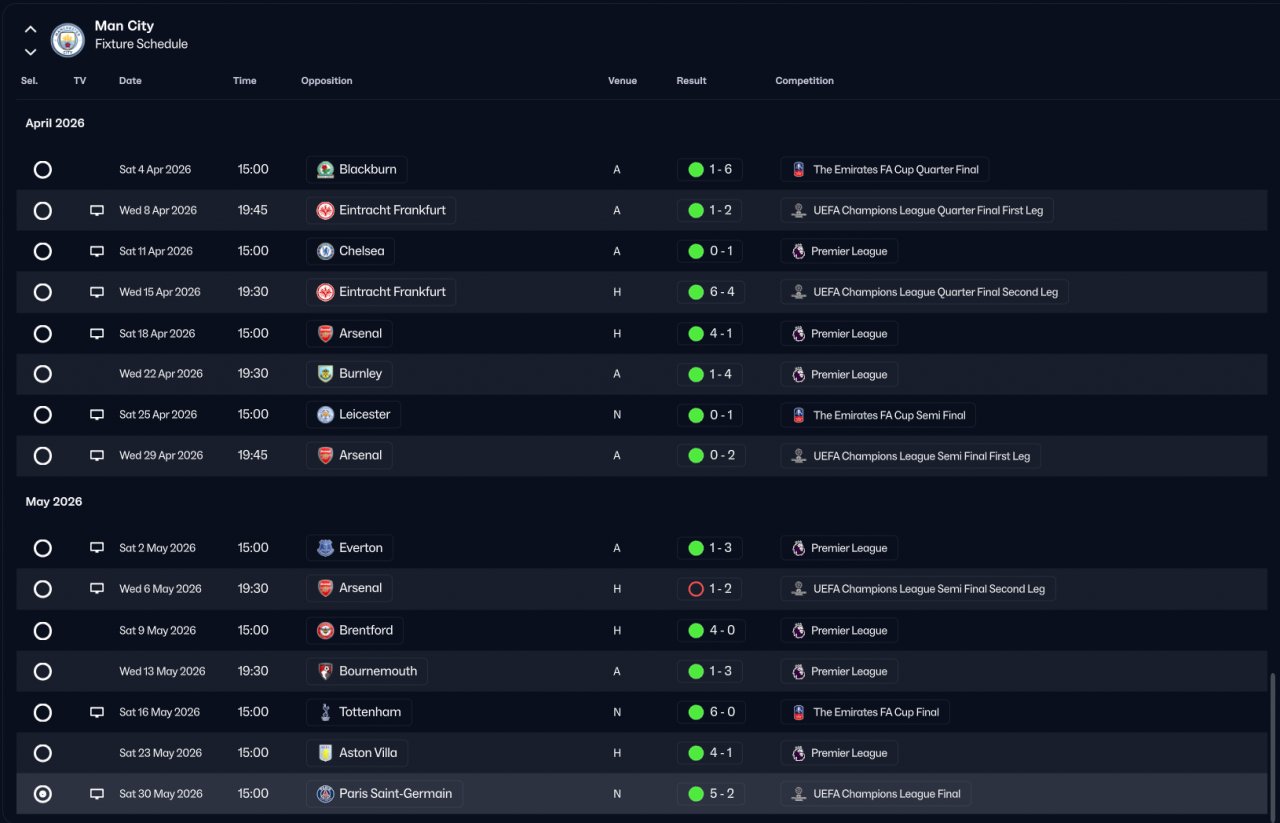Sort by Competition column header
The image size is (1280, 823).
(804, 81)
